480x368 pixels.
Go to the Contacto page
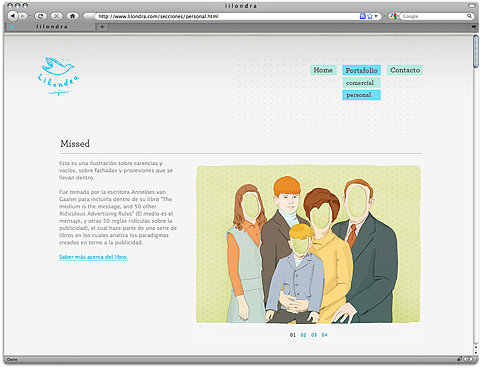pos(405,70)
